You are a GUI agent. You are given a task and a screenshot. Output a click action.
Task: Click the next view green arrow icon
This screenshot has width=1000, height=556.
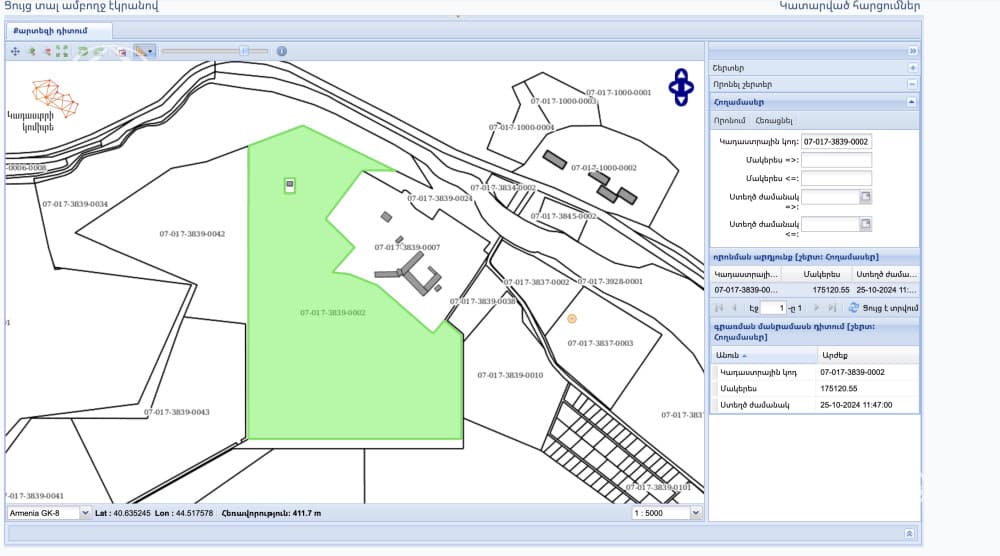click(x=99, y=52)
